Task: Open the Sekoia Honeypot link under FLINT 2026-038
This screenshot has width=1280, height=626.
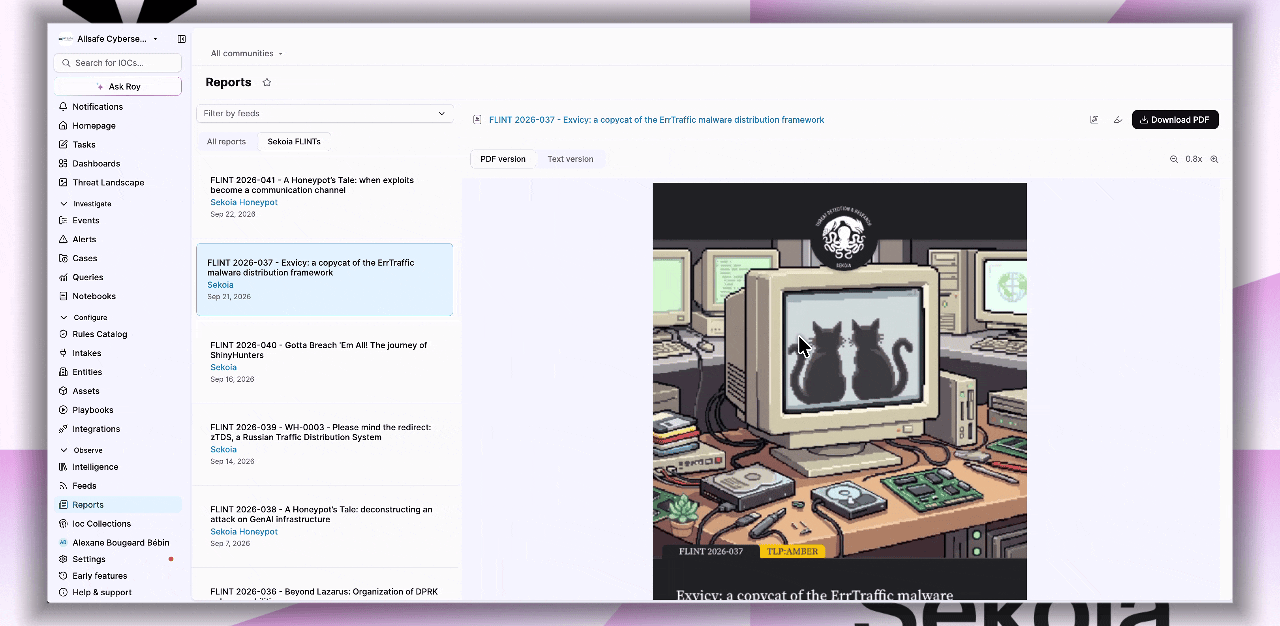Action: [244, 531]
